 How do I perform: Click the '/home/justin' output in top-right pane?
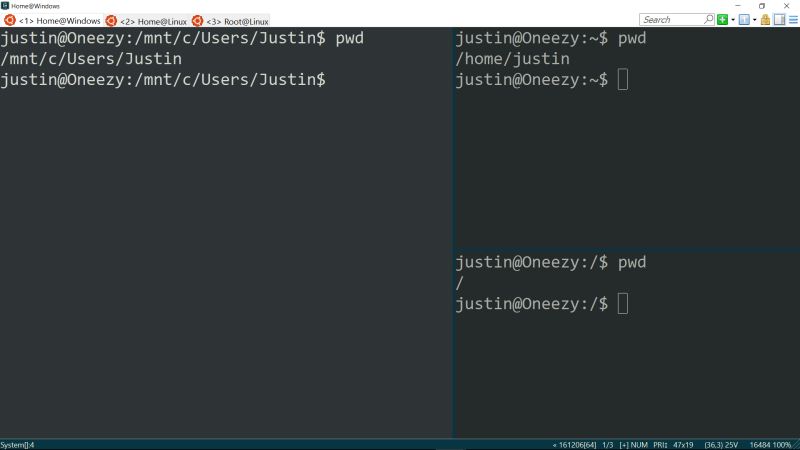[x=512, y=59]
